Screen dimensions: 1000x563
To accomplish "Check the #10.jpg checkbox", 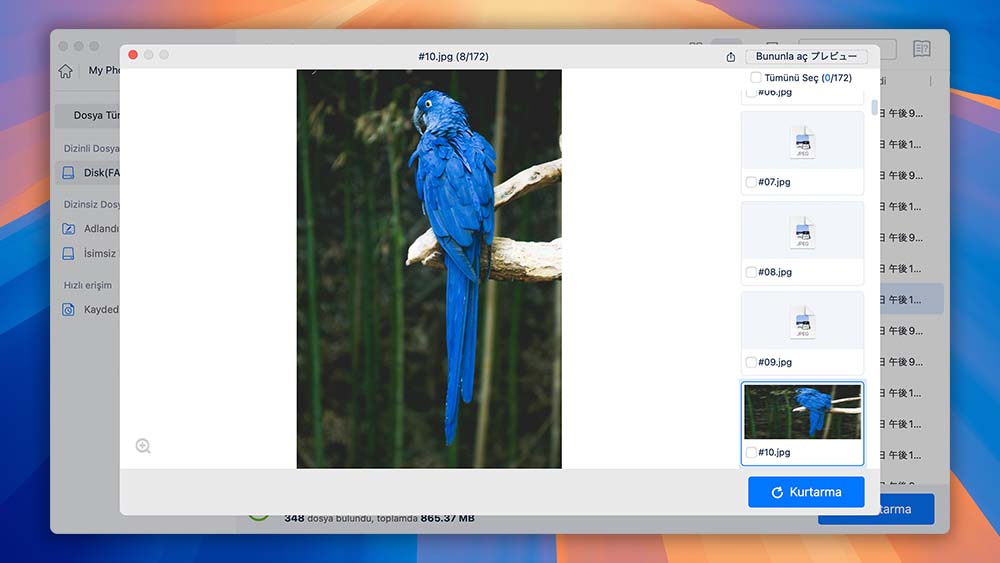I will tap(751, 452).
